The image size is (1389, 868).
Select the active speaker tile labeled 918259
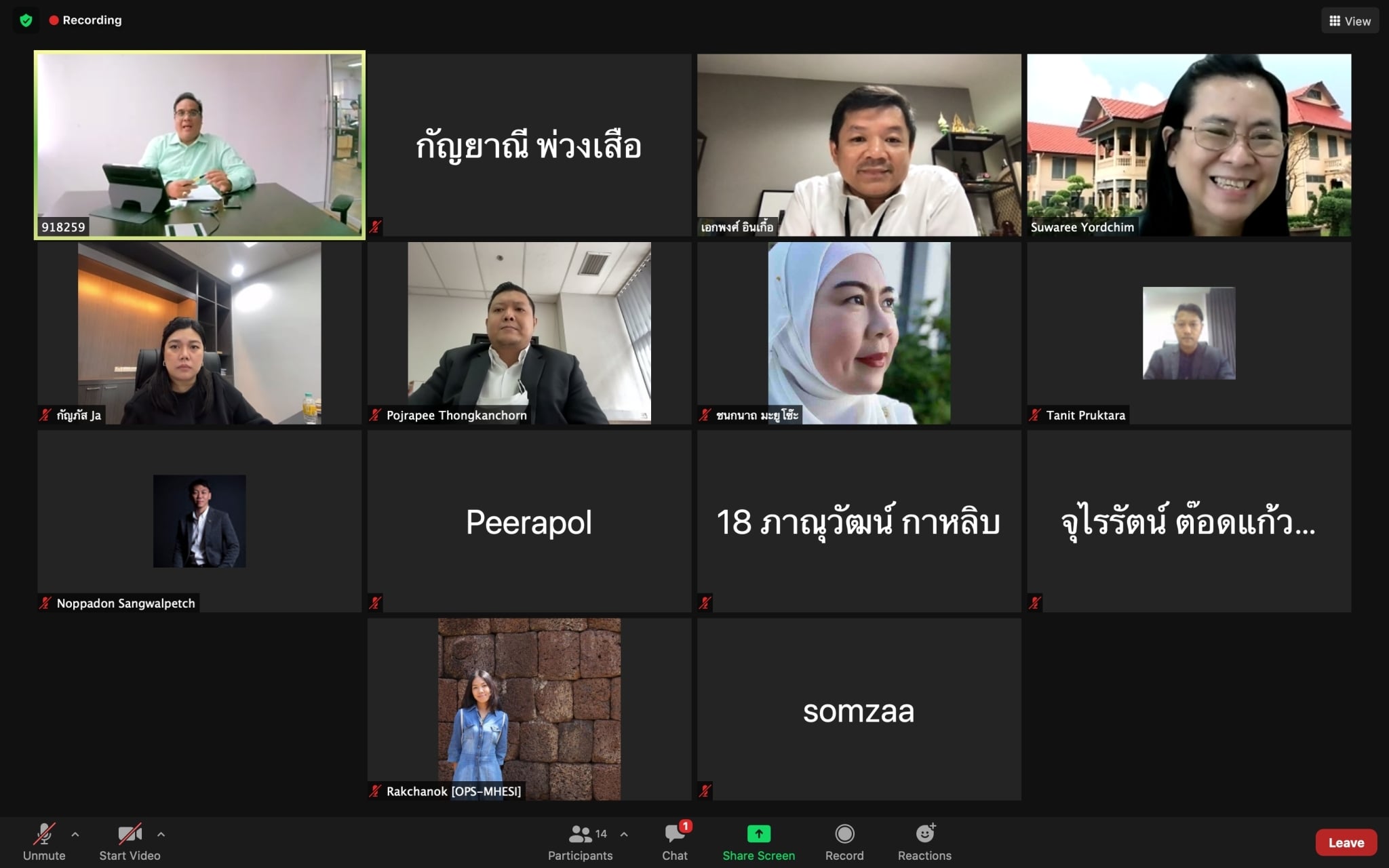199,144
